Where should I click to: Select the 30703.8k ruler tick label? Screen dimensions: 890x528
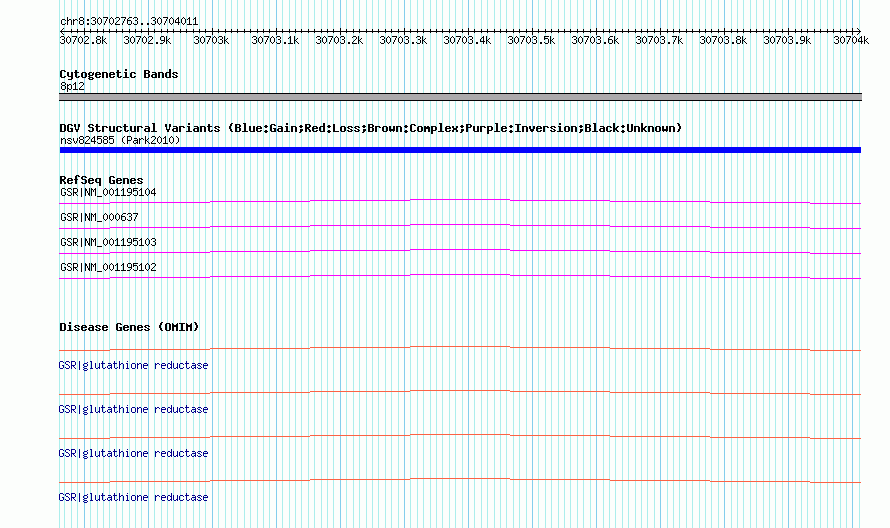pos(723,40)
